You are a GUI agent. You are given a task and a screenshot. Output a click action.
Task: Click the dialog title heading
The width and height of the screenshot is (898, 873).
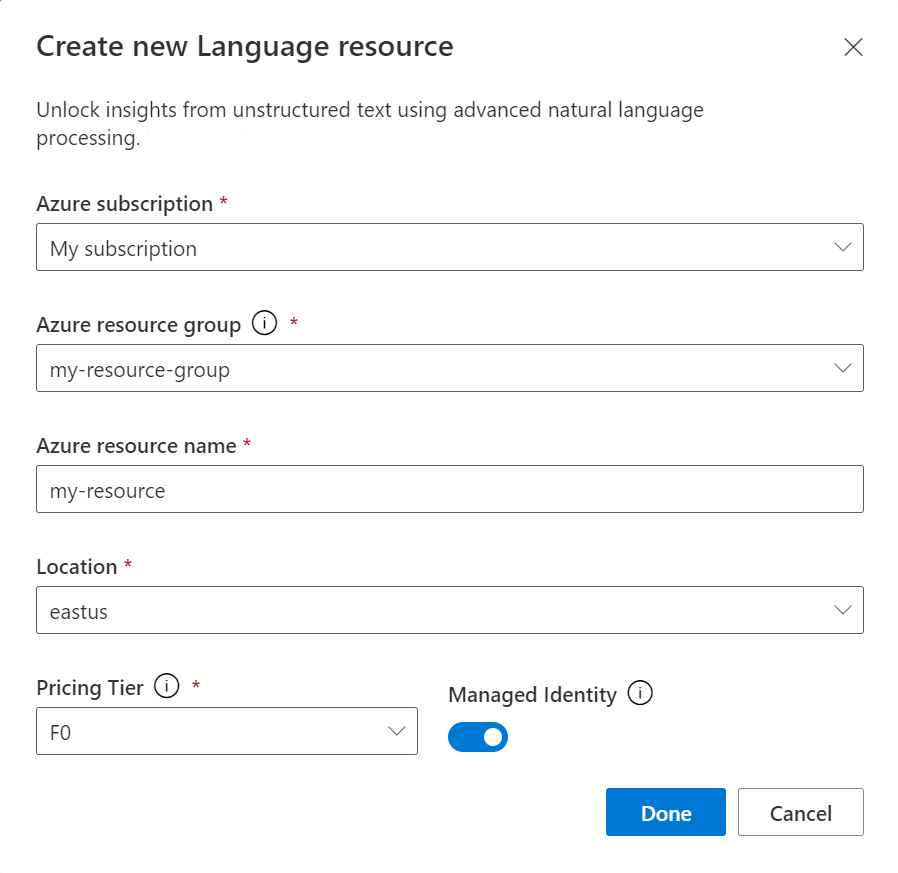click(245, 46)
